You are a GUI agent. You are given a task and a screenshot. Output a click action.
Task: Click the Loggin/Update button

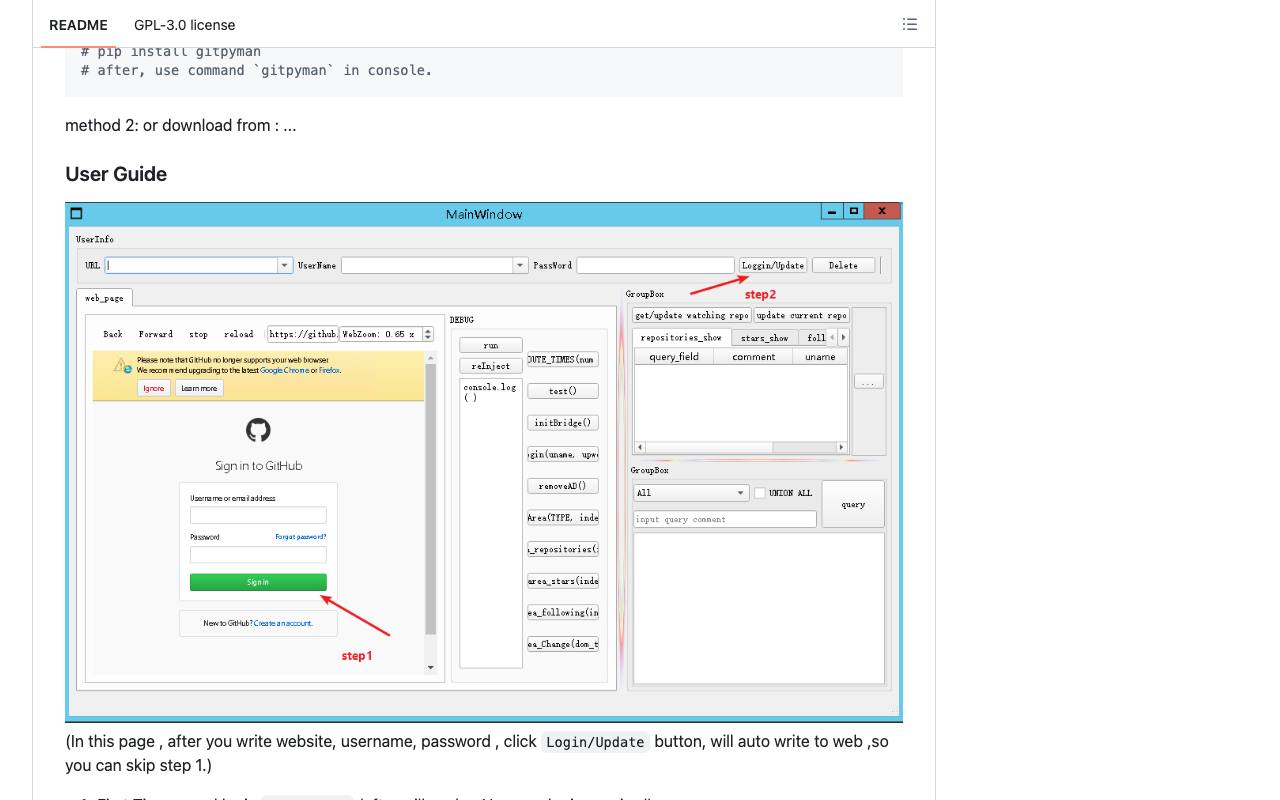[x=773, y=265]
